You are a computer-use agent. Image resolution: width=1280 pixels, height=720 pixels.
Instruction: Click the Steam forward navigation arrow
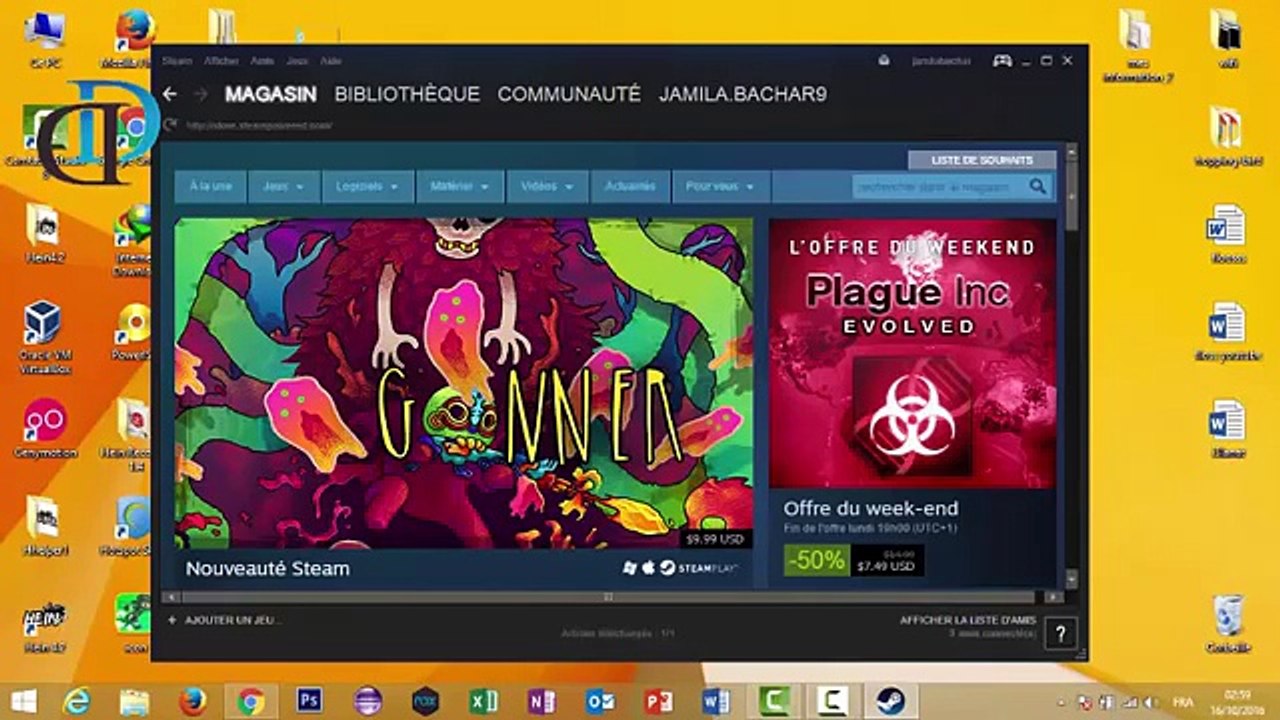200,94
